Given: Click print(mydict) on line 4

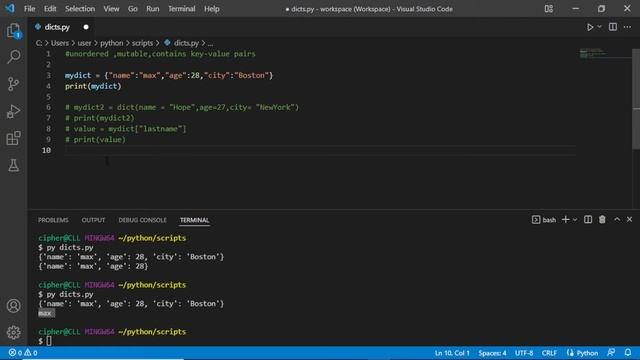Looking at the screenshot, I should pos(93,86).
